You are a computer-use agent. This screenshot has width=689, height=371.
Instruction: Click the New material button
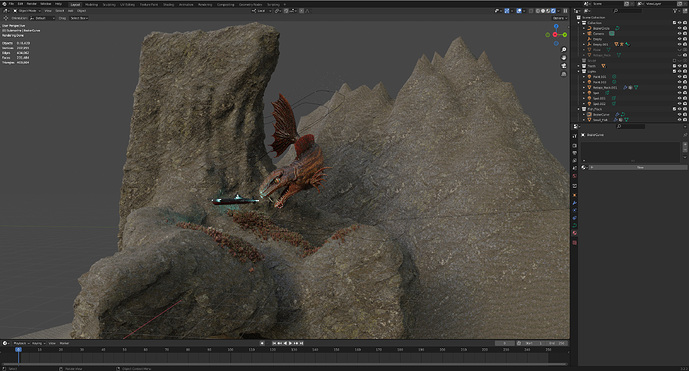(x=640, y=167)
